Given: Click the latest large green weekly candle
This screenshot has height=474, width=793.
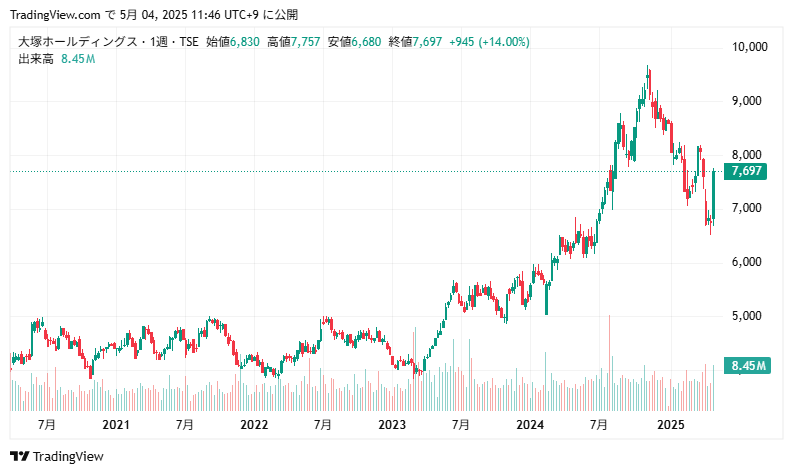Looking at the screenshot, I should click(714, 195).
